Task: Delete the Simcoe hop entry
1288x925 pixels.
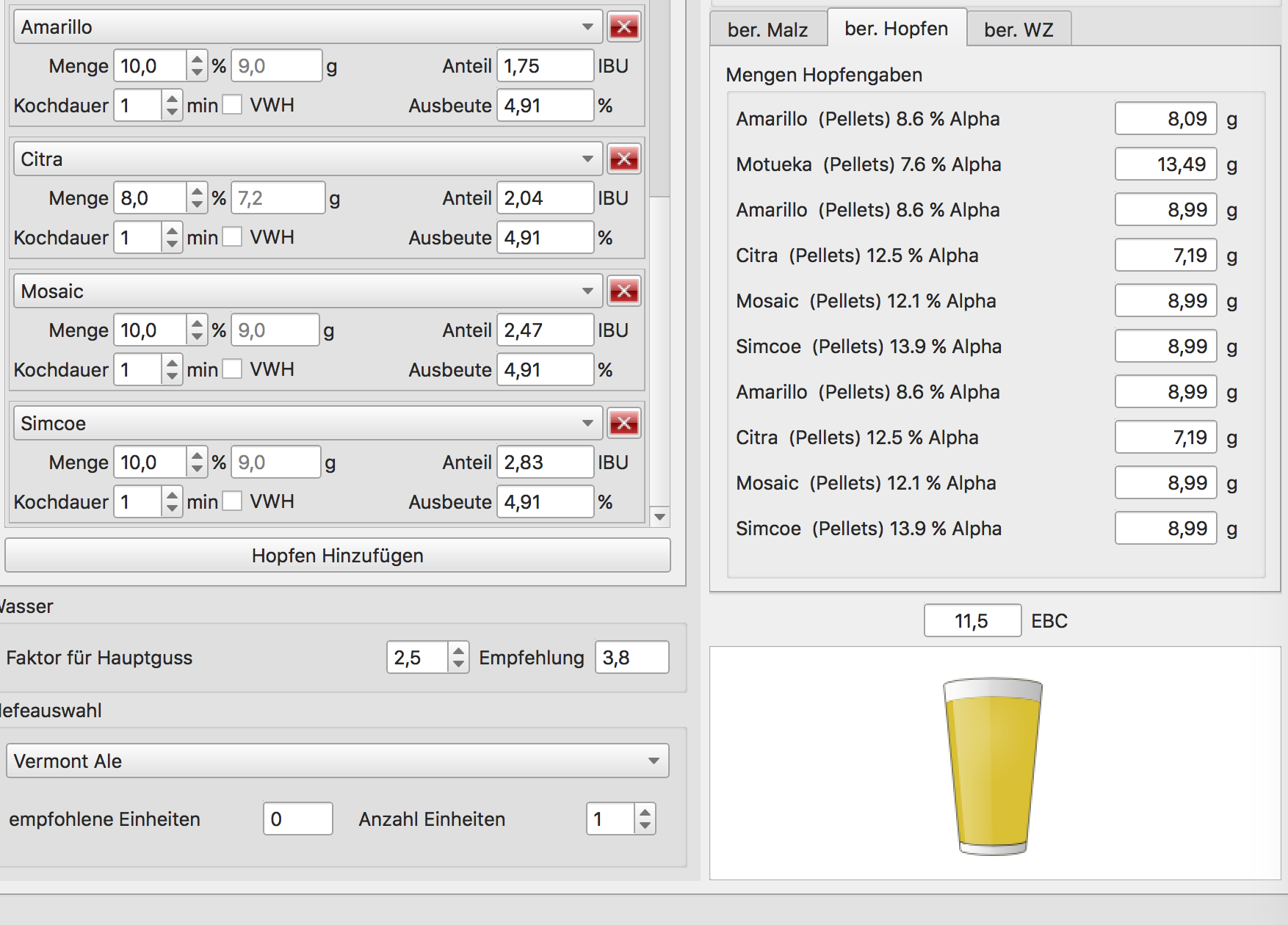Action: tap(623, 424)
